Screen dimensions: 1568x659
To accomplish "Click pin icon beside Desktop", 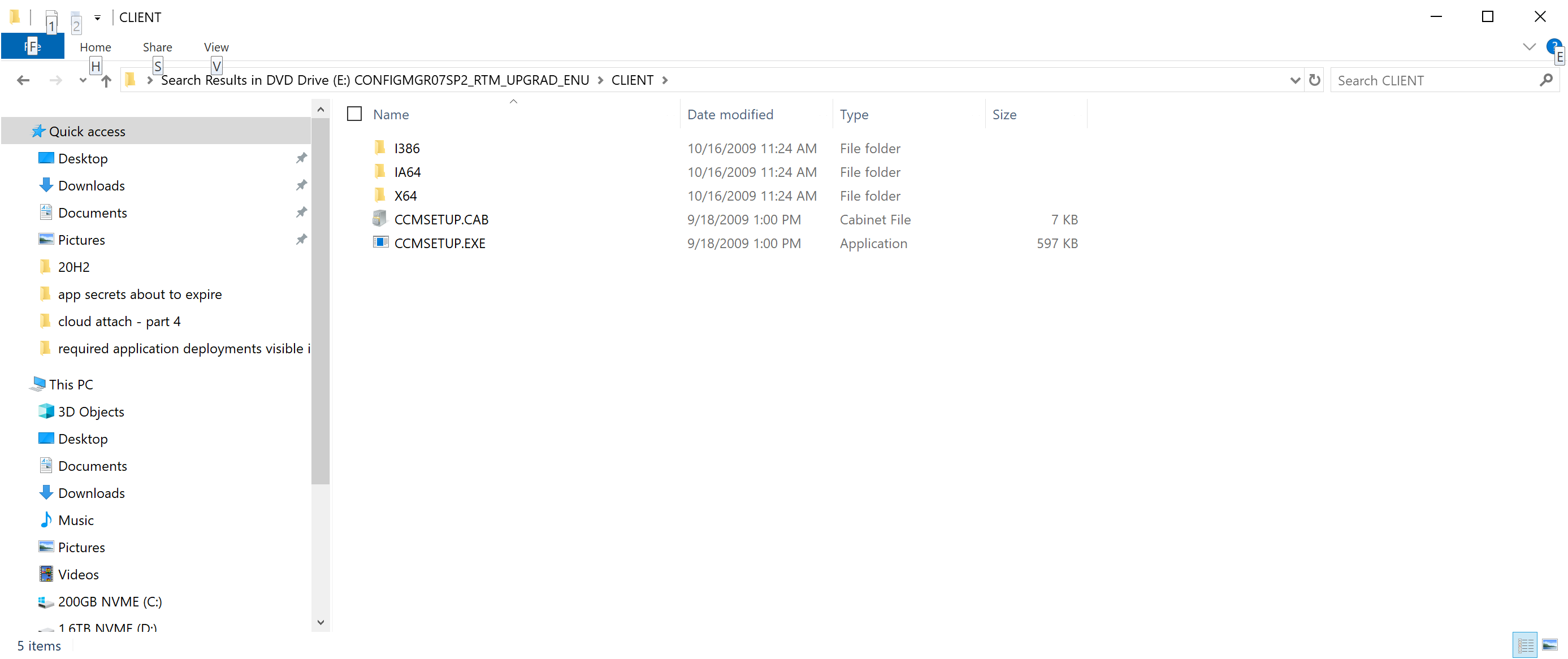I will [301, 158].
